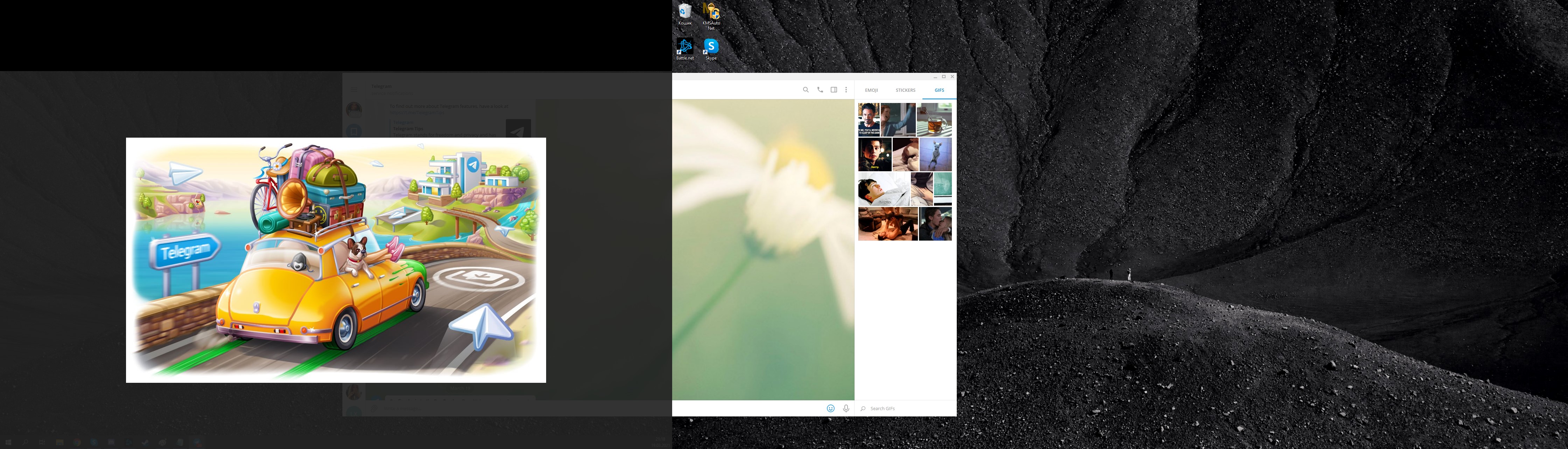This screenshot has width=1568, height=449.
Task: Toggle the right side panel icon
Action: click(x=833, y=90)
